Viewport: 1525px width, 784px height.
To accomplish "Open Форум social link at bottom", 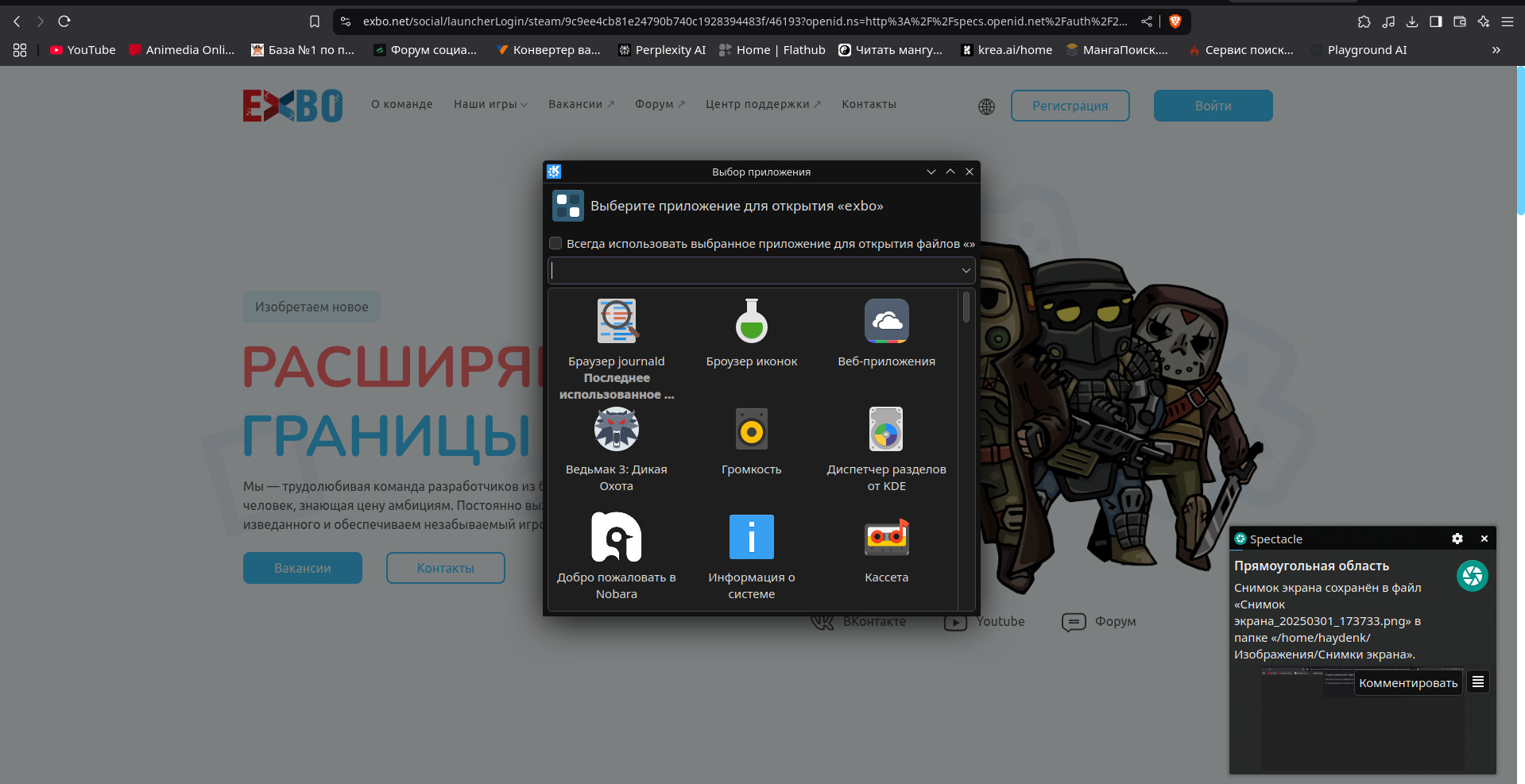I will click(x=1099, y=621).
